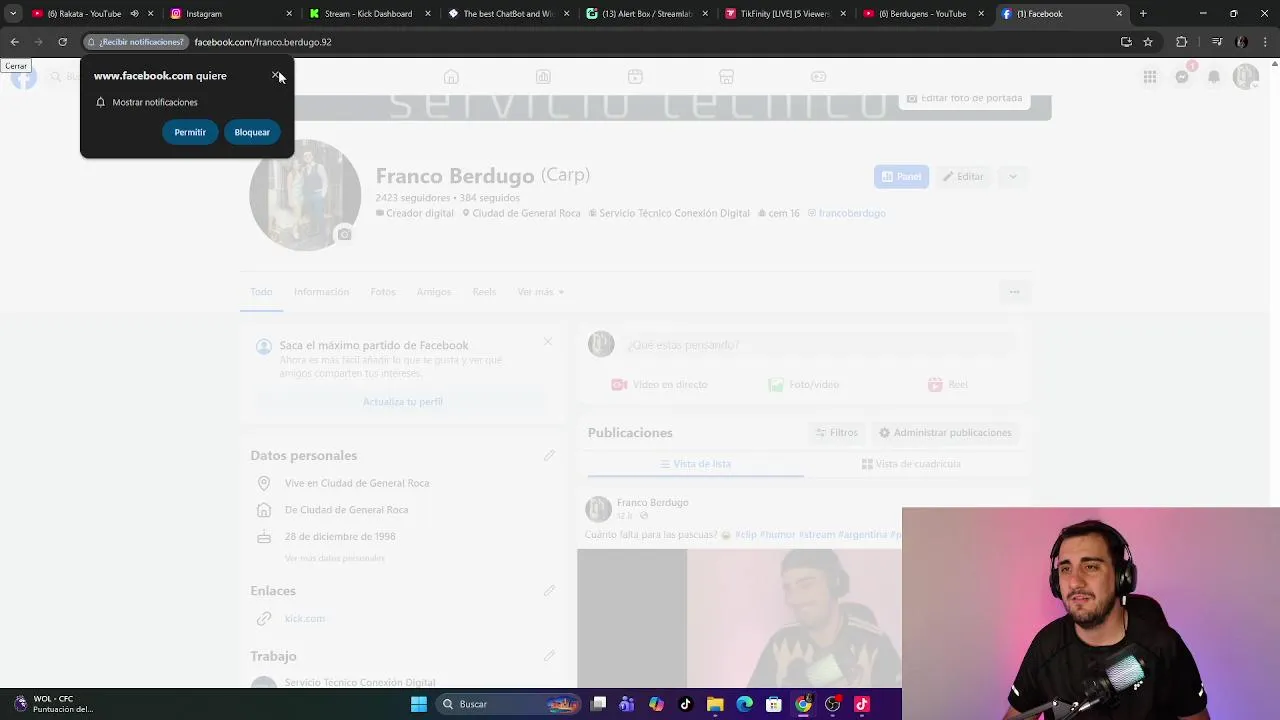Open the Panel button on profile
Image resolution: width=1280 pixels, height=720 pixels.
[x=901, y=176]
